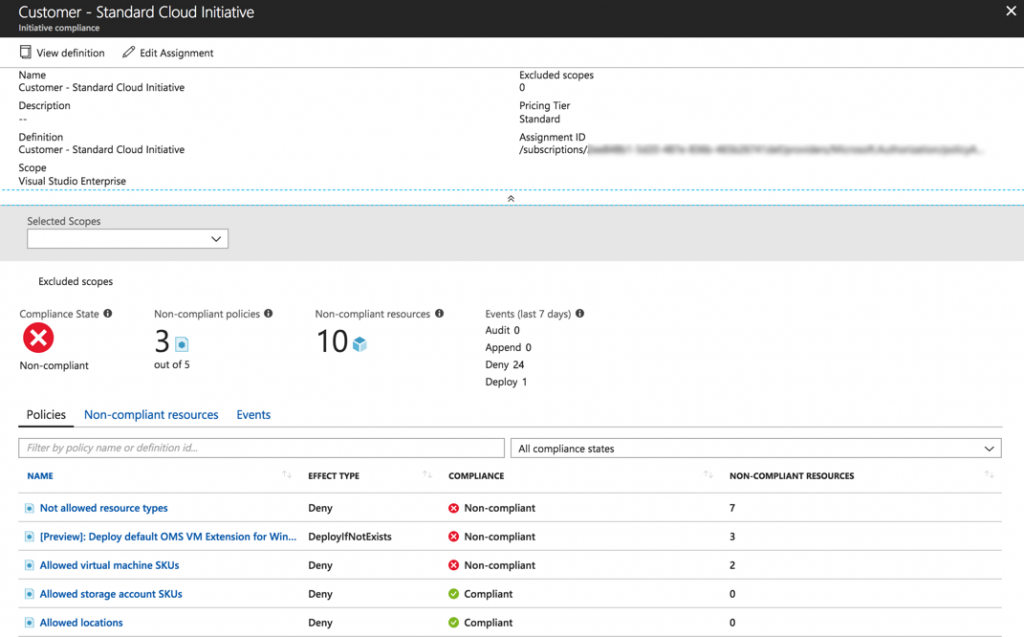The image size is (1024, 637).
Task: Click the NAME column header
Action: pyautogui.click(x=40, y=476)
